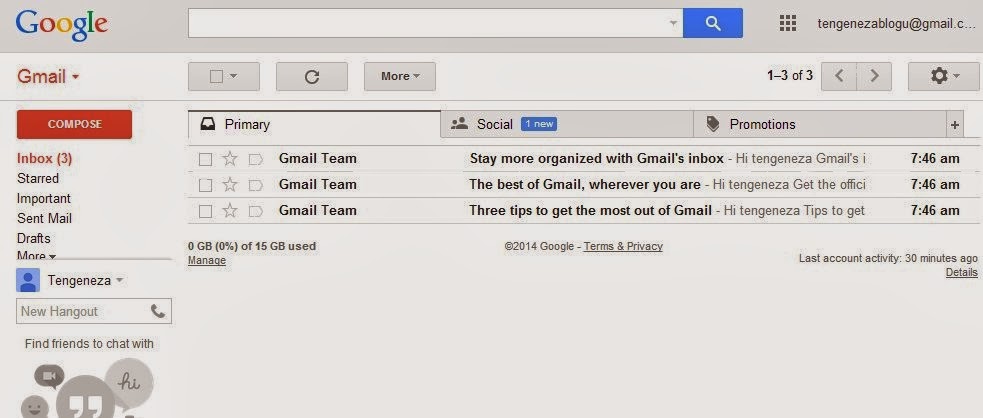Go to the previous page arrow
This screenshot has height=418, width=983.
(x=839, y=76)
